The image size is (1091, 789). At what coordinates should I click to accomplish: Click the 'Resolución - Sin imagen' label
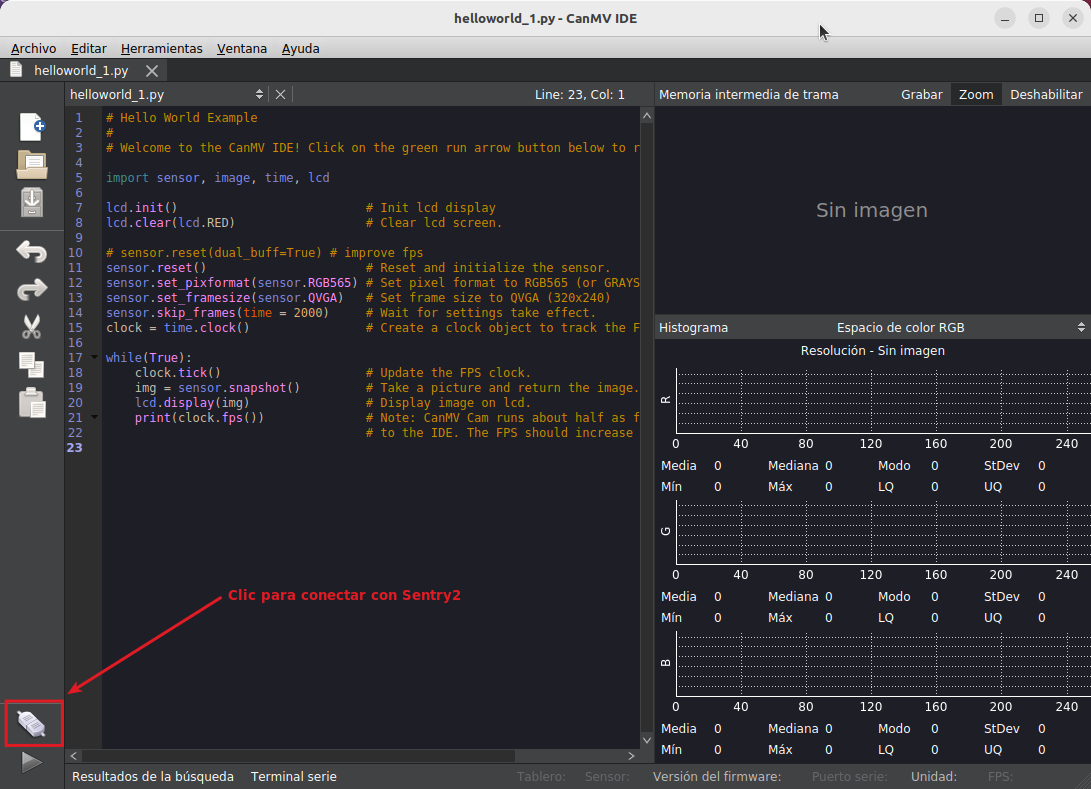[x=873, y=351]
